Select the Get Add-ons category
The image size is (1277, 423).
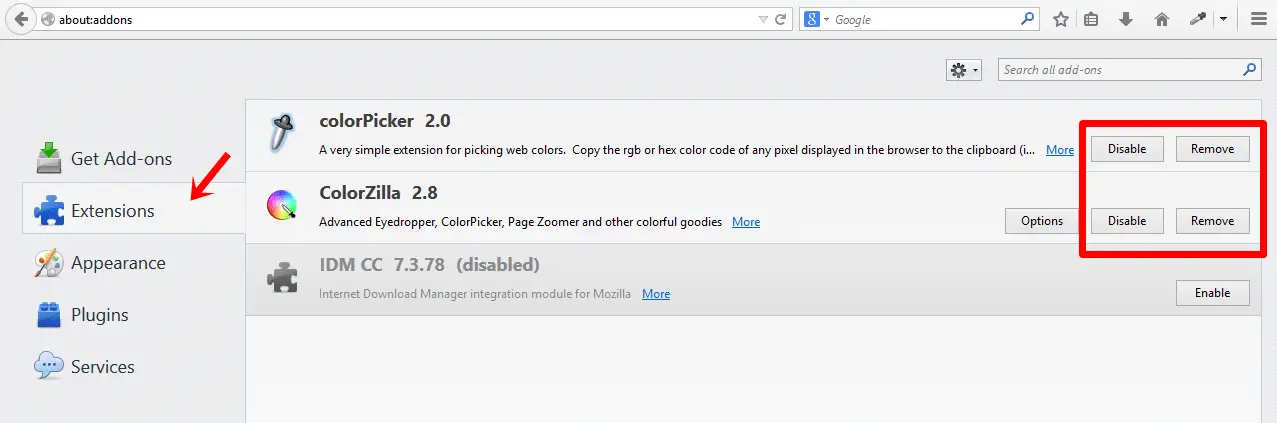pyautogui.click(x=133, y=158)
